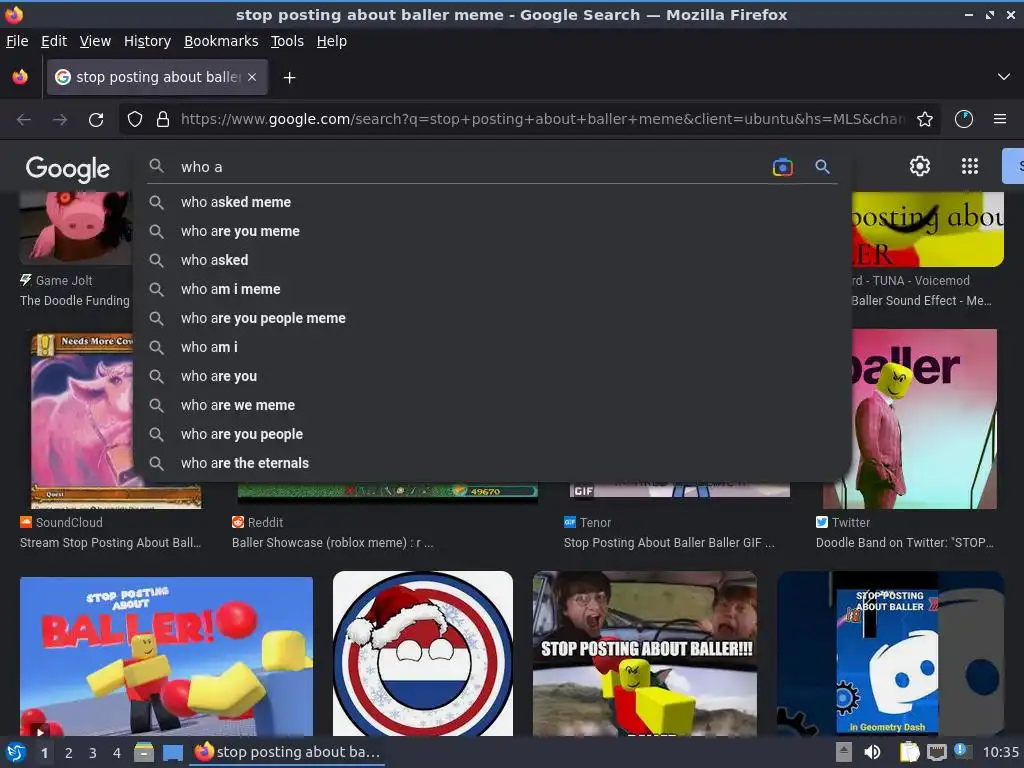Click the blue magnifier search button

point(822,167)
